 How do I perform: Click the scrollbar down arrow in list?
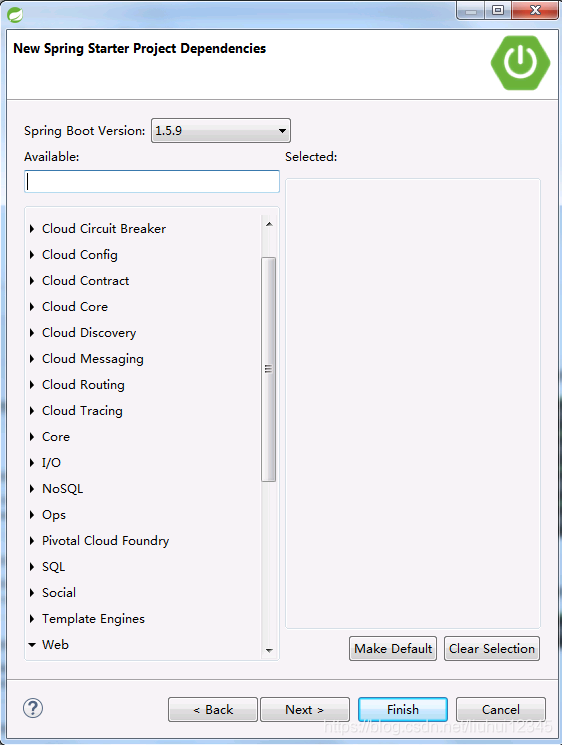(x=269, y=650)
